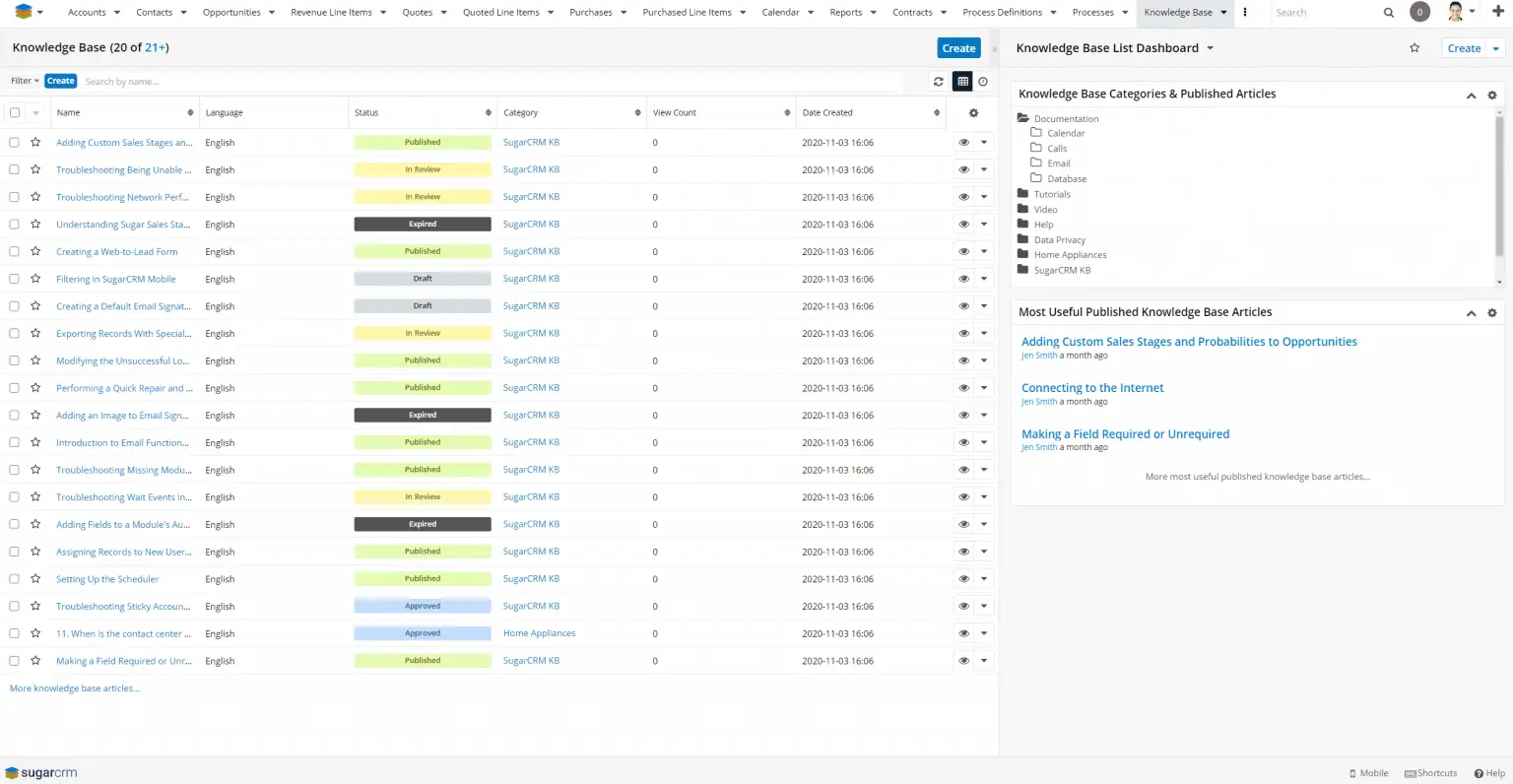Star the Creating a Web-to-Lead Form article
The width and height of the screenshot is (1513, 784).
(35, 251)
